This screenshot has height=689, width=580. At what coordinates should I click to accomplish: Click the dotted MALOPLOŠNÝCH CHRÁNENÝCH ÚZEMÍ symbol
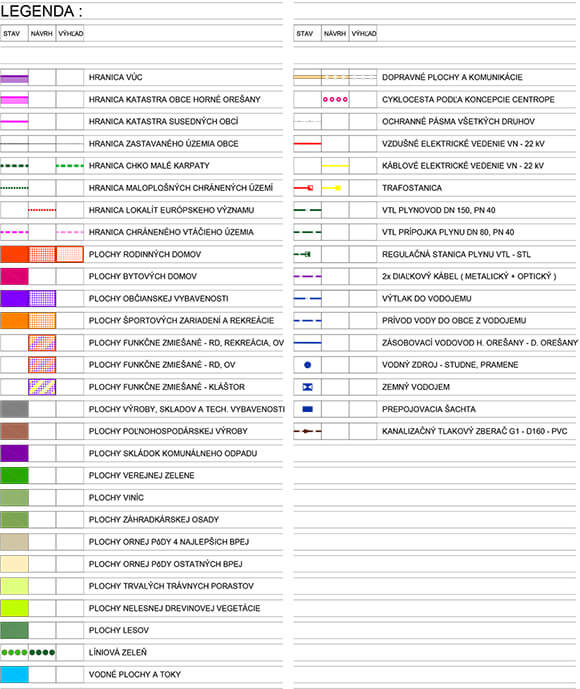(x=14, y=188)
